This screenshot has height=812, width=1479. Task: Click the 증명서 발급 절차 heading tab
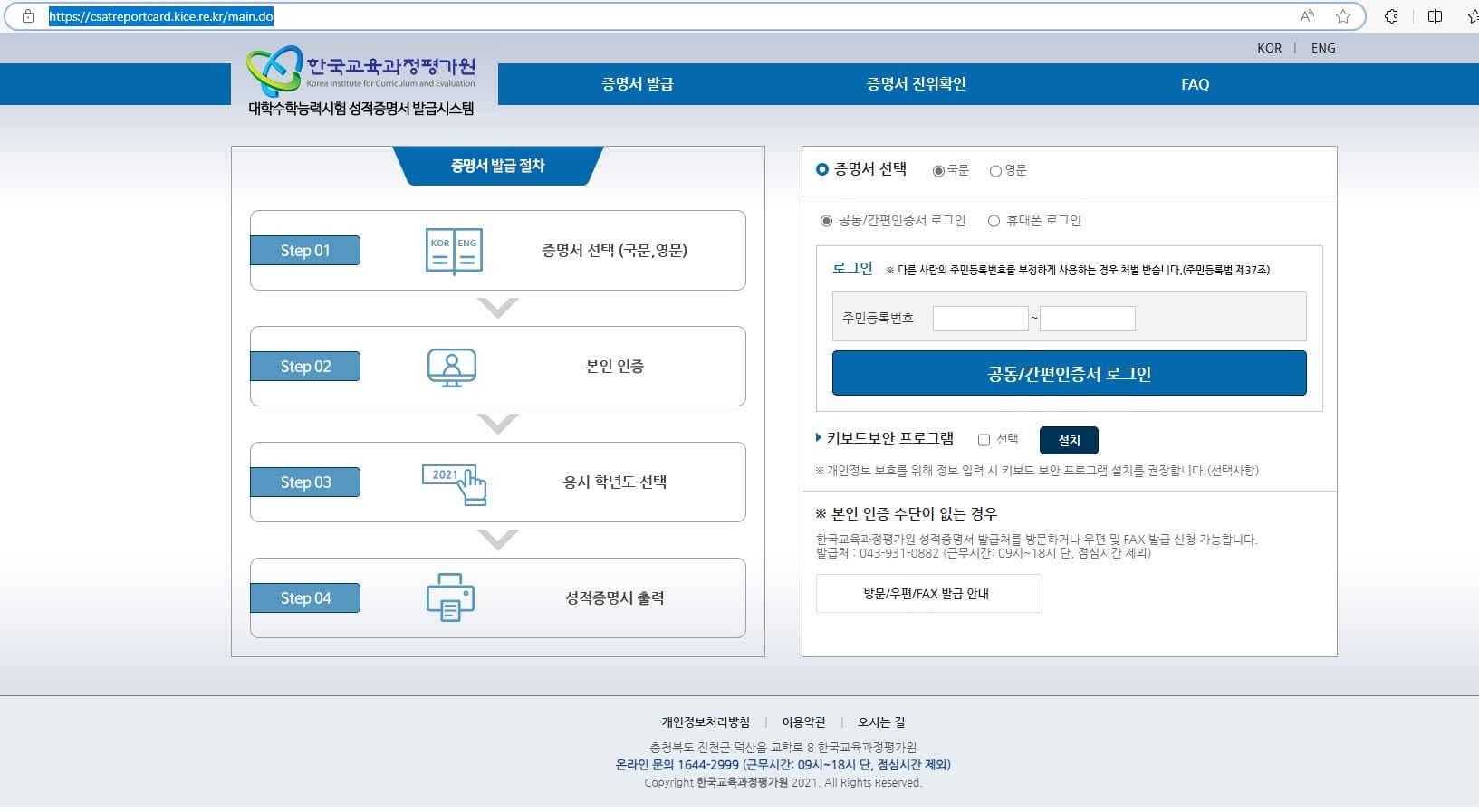point(498,166)
